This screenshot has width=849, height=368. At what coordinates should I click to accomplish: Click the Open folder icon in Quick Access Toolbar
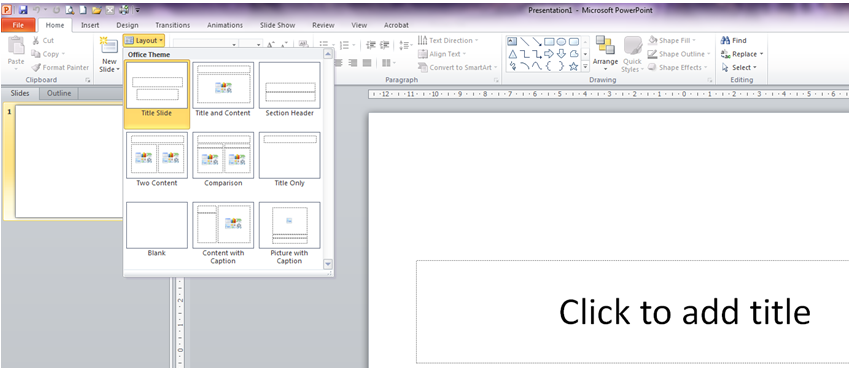[x=96, y=10]
